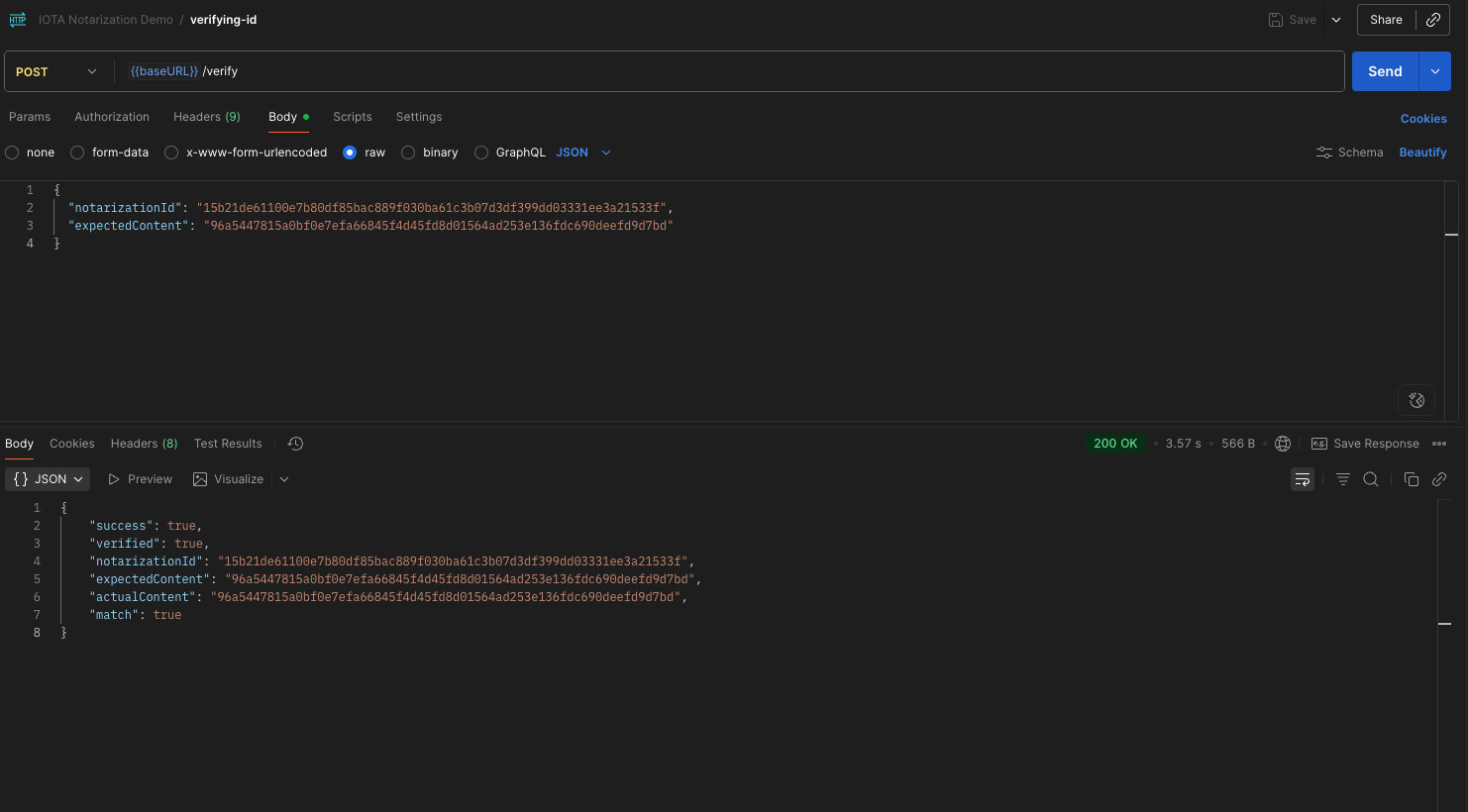This screenshot has width=1468, height=812.
Task: Switch request body to GraphQL
Action: pos(481,152)
